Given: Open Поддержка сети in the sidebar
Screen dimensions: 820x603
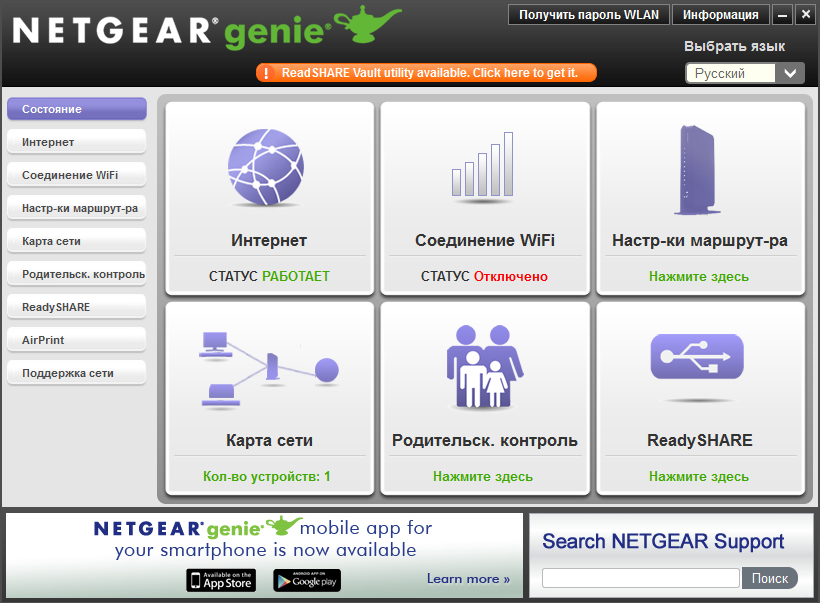Looking at the screenshot, I should pyautogui.click(x=77, y=372).
